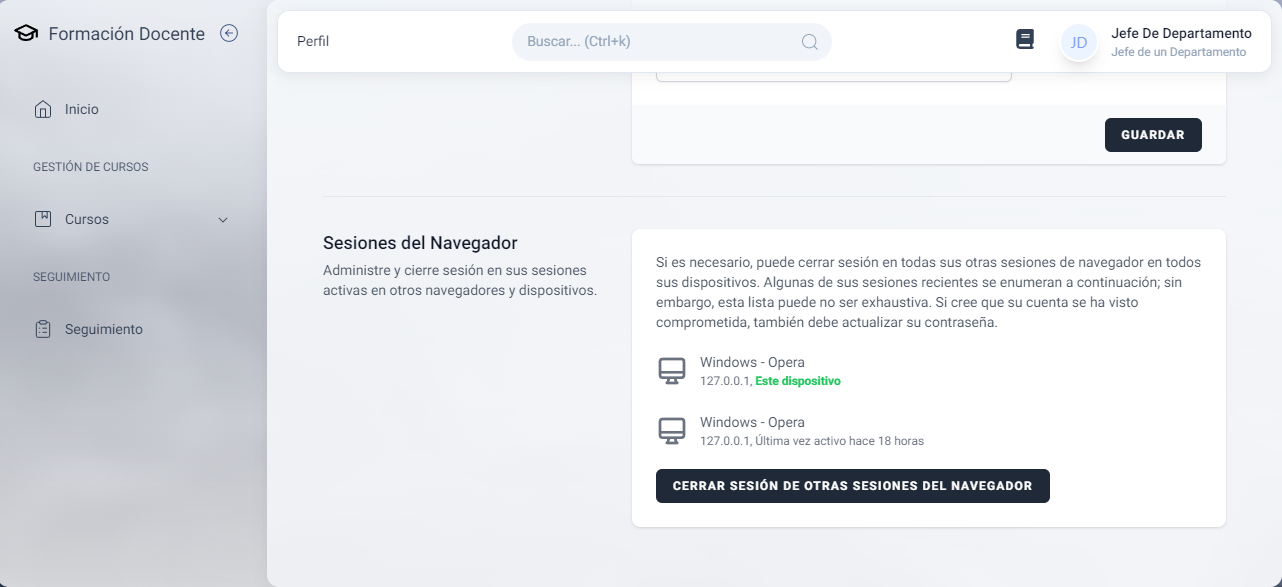Image resolution: width=1282 pixels, height=587 pixels.
Task: Click the JD user avatar
Action: [1078, 42]
